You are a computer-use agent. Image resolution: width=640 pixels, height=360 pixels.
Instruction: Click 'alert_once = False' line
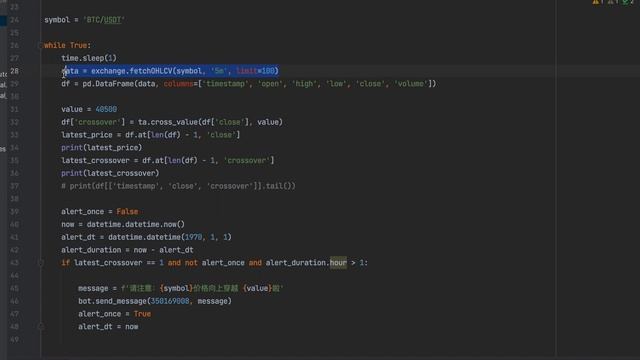[x=100, y=211]
